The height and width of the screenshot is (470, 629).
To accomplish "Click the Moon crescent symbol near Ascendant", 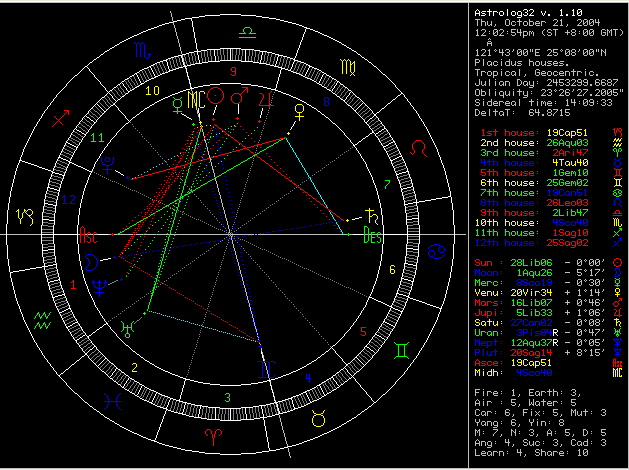I will [92, 262].
